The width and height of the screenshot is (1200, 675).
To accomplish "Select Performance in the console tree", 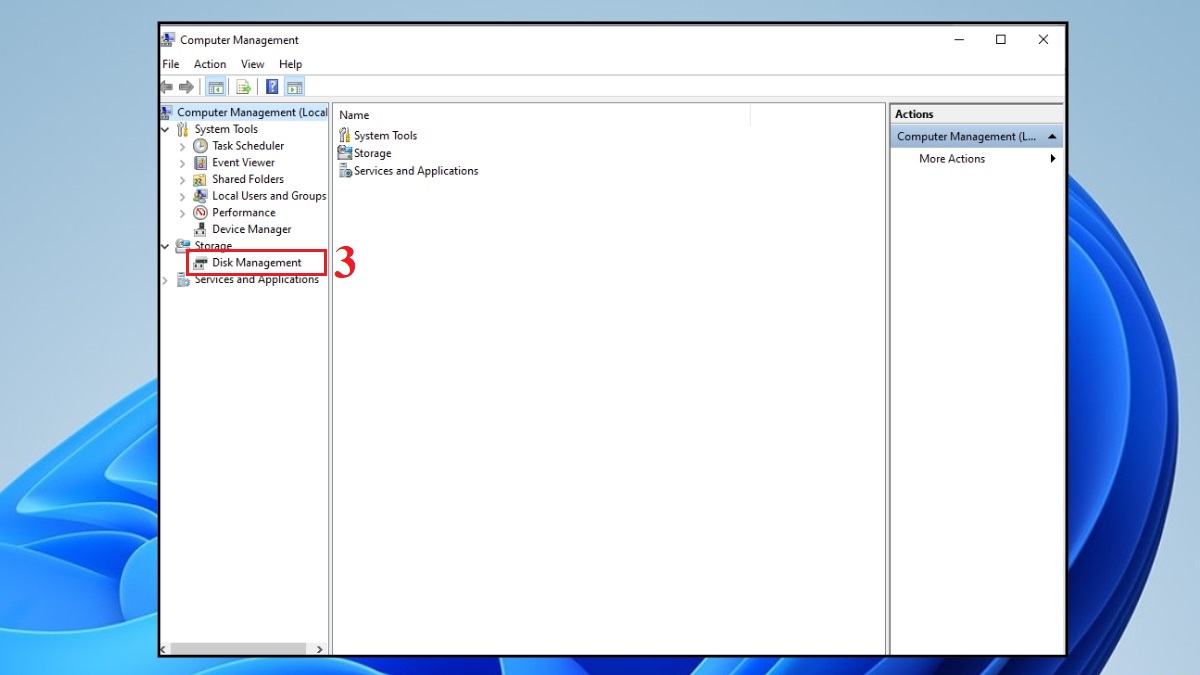I will click(x=243, y=212).
